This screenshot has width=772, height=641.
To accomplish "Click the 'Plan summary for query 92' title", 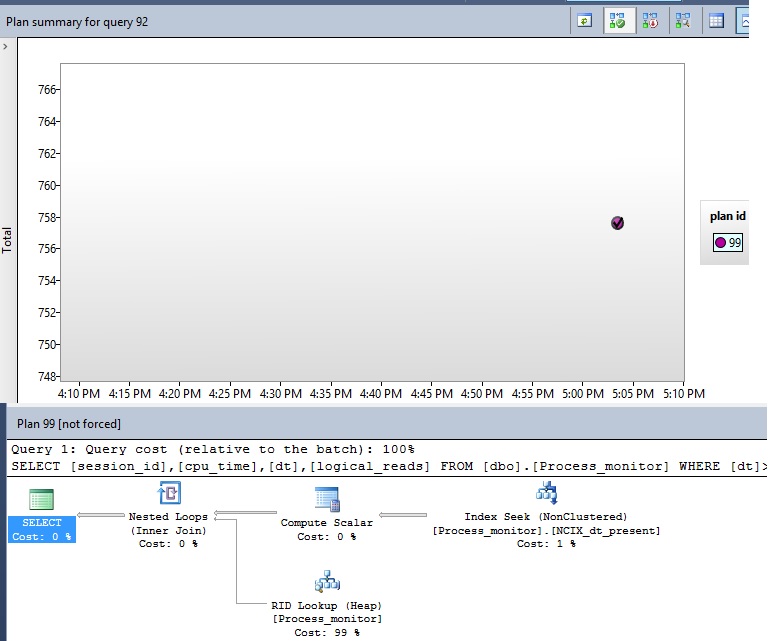I will (77, 22).
